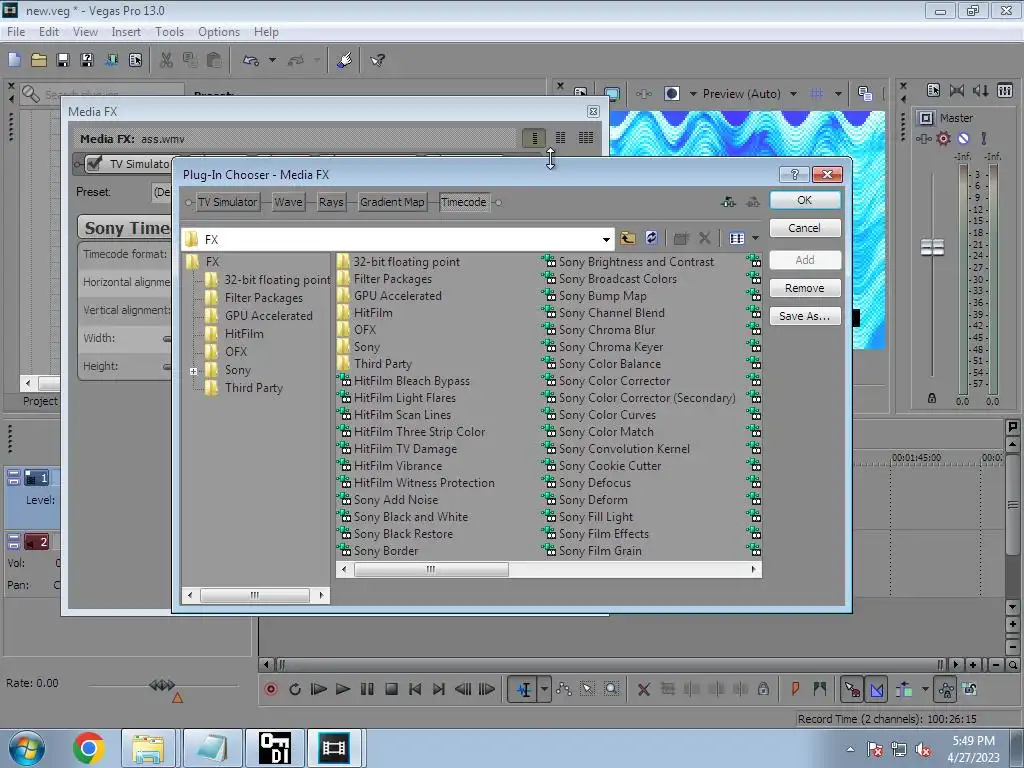Toggle the TV Simulator effect checkbox
Image resolution: width=1024 pixels, height=768 pixels.
point(94,163)
